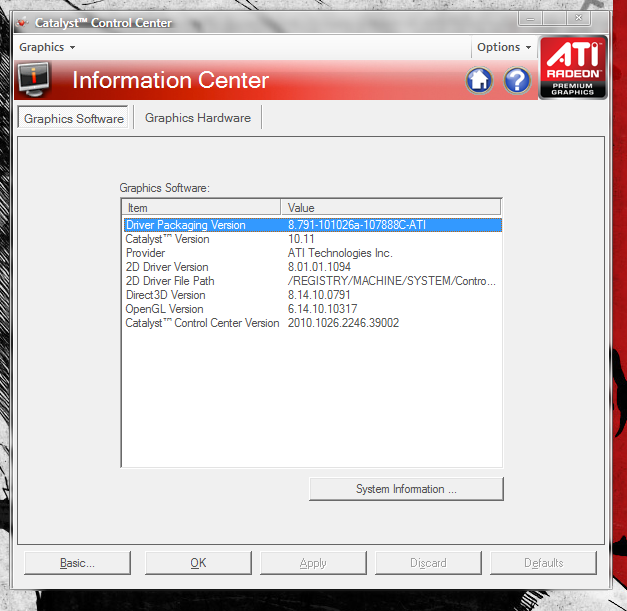Confirm with the OK button
Viewport: 627px width, 611px height.
pos(198,563)
